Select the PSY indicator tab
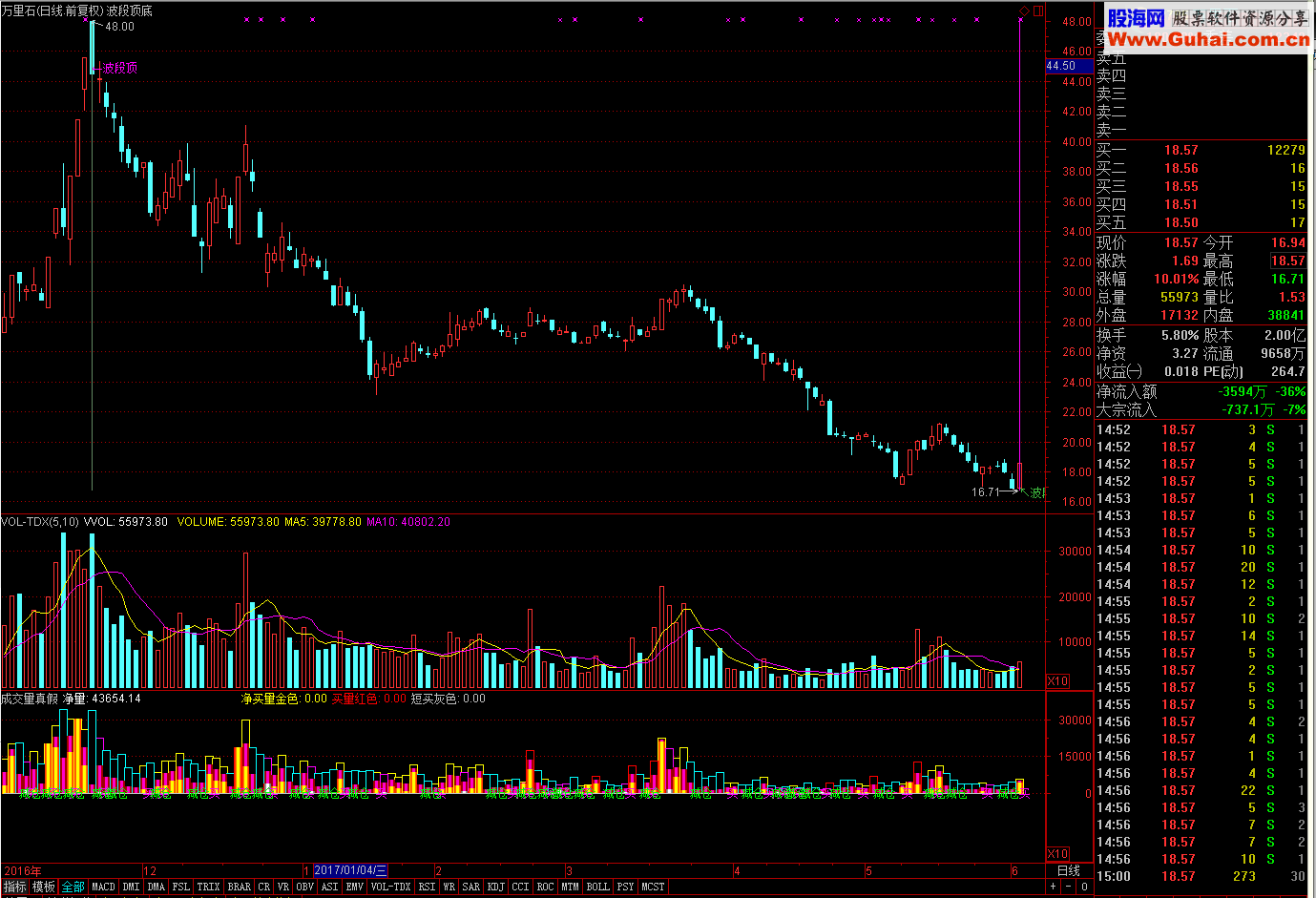This screenshot has height=898, width=1316. click(626, 887)
